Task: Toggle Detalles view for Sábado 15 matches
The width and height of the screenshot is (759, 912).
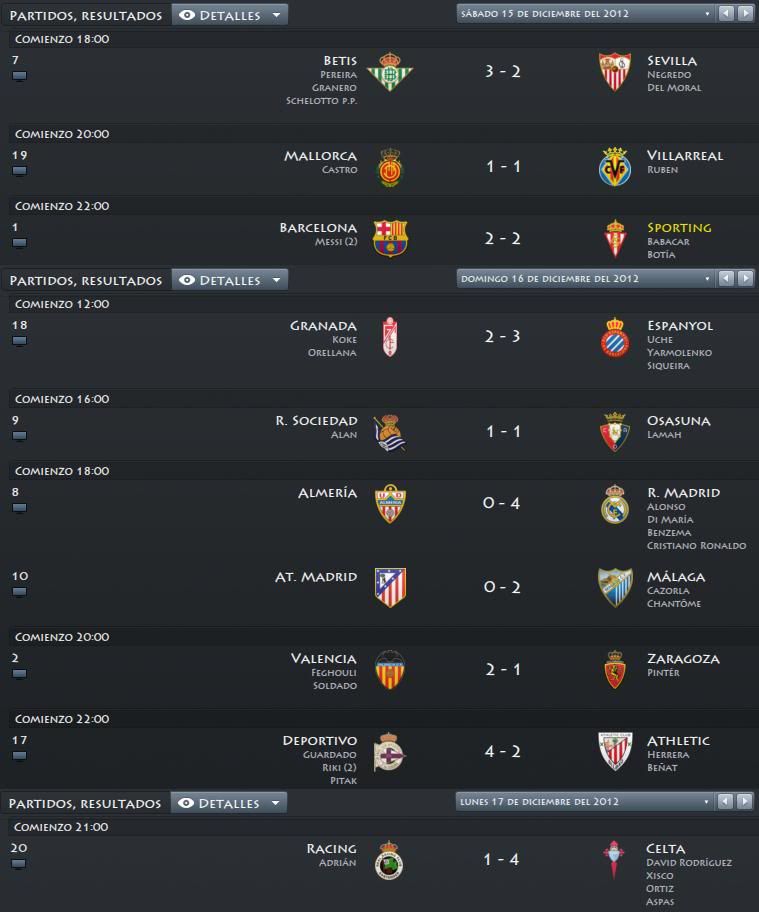Action: pos(230,15)
